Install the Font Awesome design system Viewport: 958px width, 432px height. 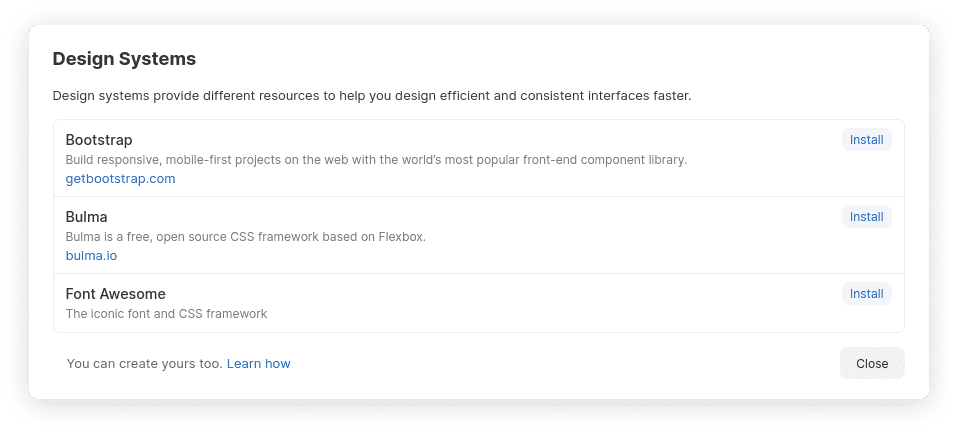click(866, 294)
